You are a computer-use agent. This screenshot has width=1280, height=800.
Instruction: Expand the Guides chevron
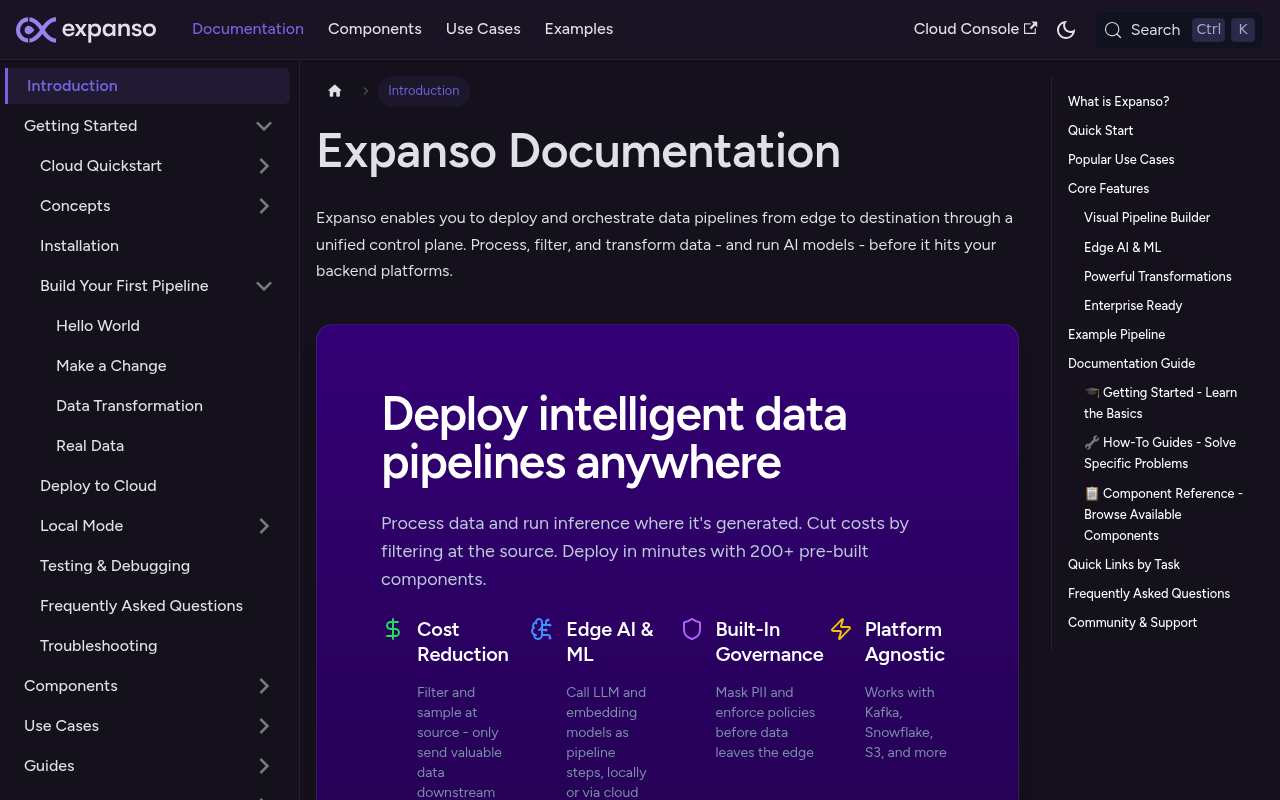pos(264,766)
